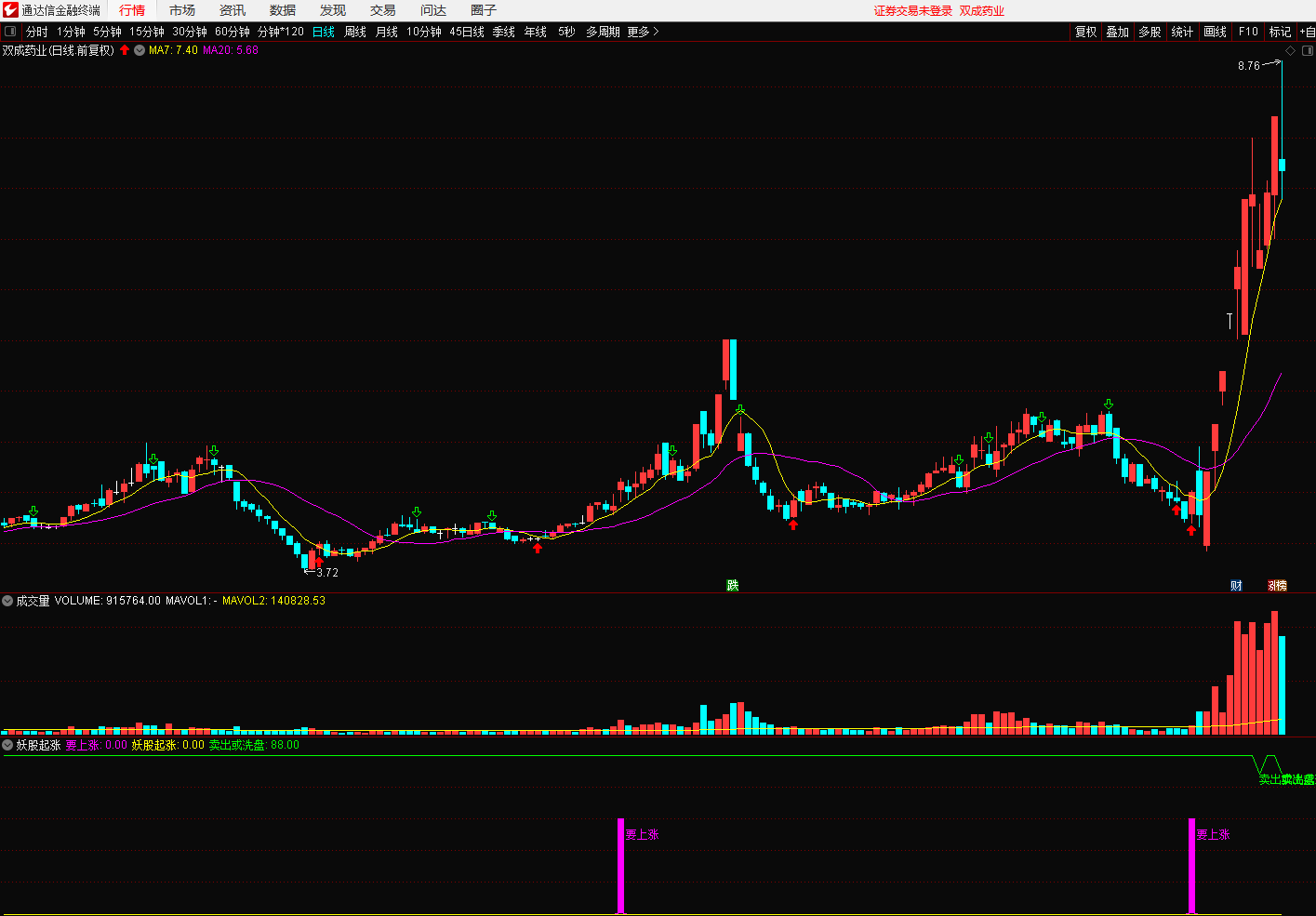Open 多周期 multi-period view
This screenshot has width=1316, height=916.
(603, 32)
